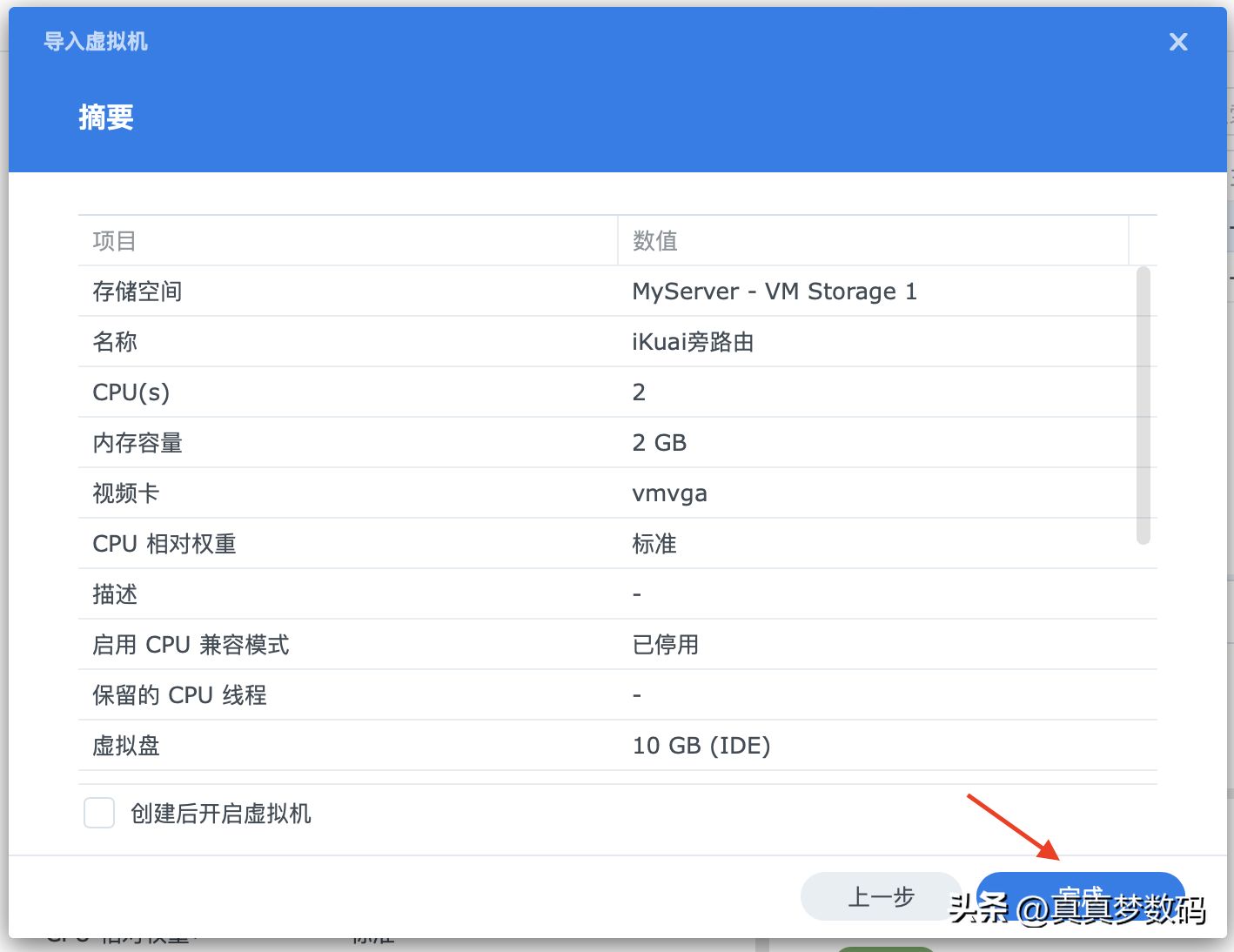Click the summary table scrollbar
Image resolution: width=1234 pixels, height=952 pixels.
1143,406
